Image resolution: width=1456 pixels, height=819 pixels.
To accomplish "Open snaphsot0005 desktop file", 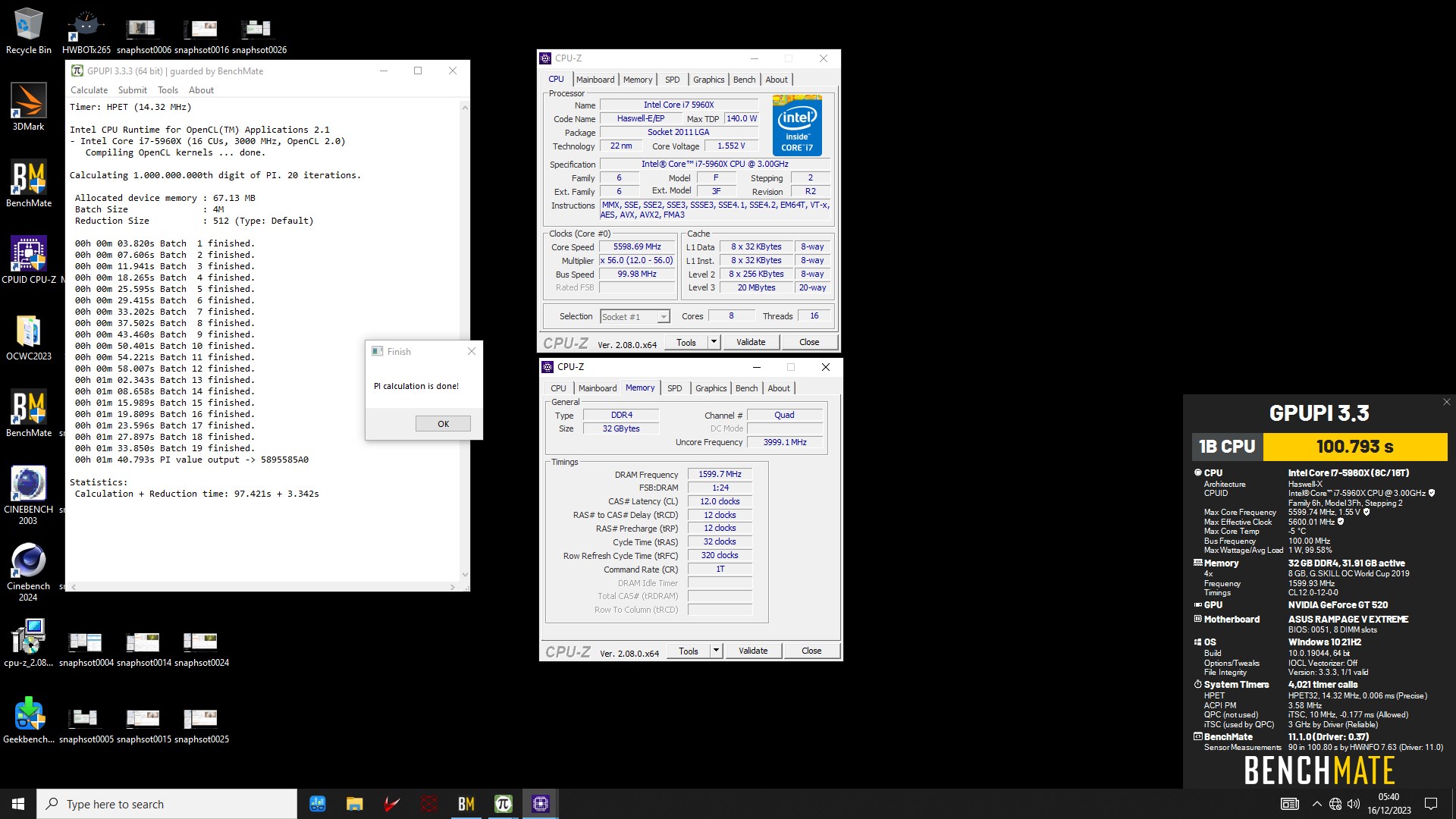I will pos(86,725).
